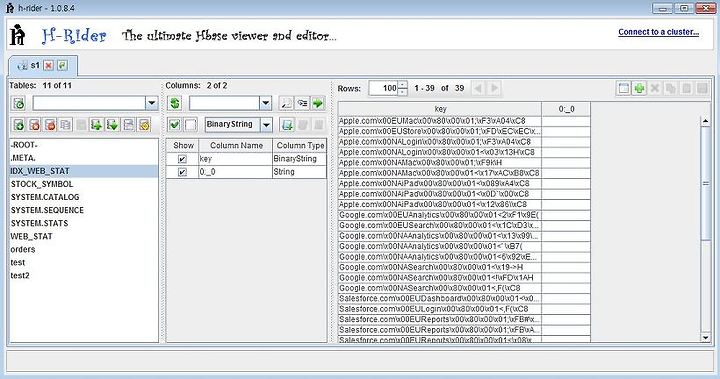Refresh the columns list with green arrows
Image resolution: width=720 pixels, height=379 pixels.
174,103
